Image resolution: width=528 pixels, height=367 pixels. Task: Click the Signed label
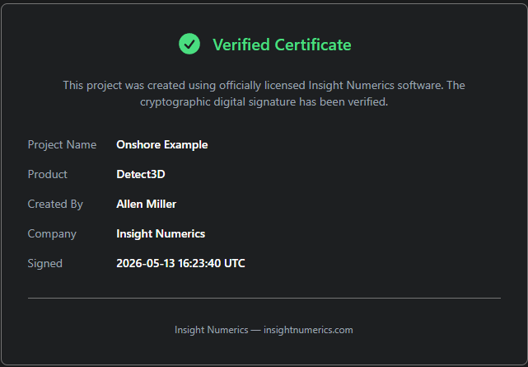[45, 263]
